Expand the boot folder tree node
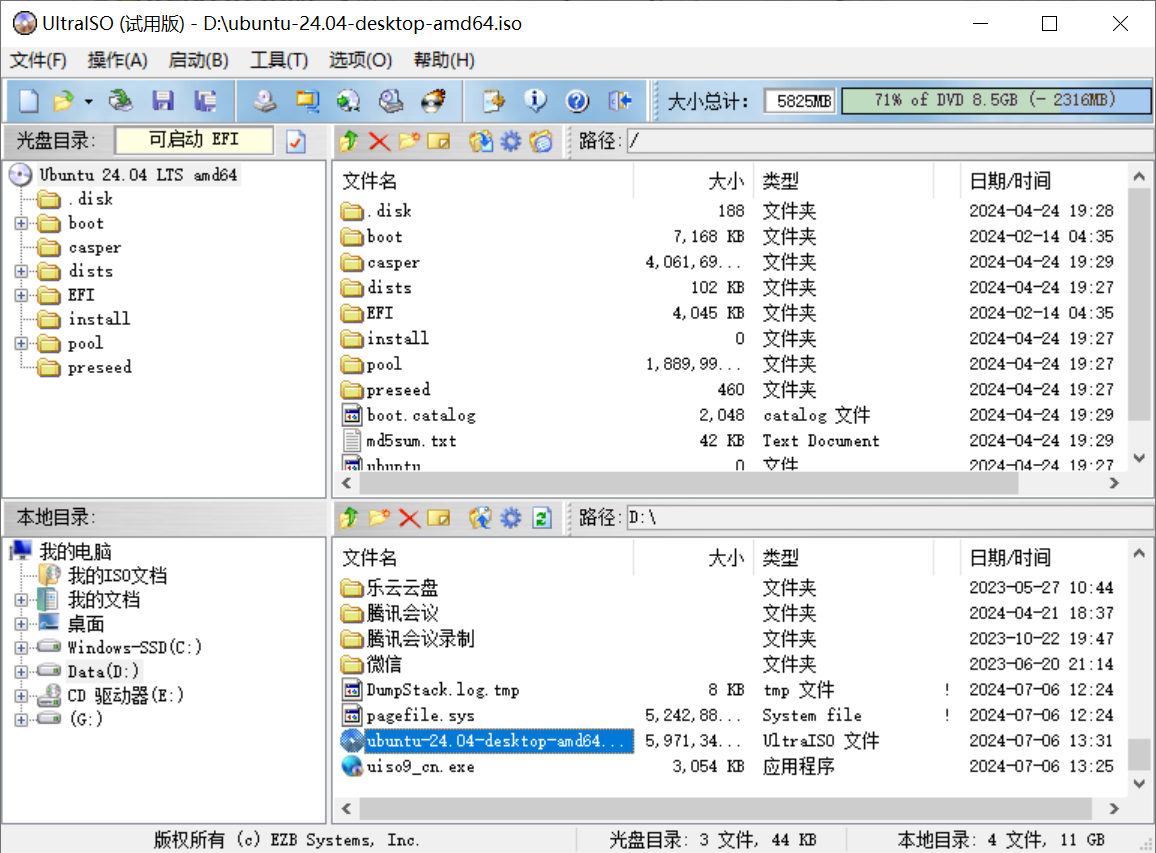 (x=21, y=223)
